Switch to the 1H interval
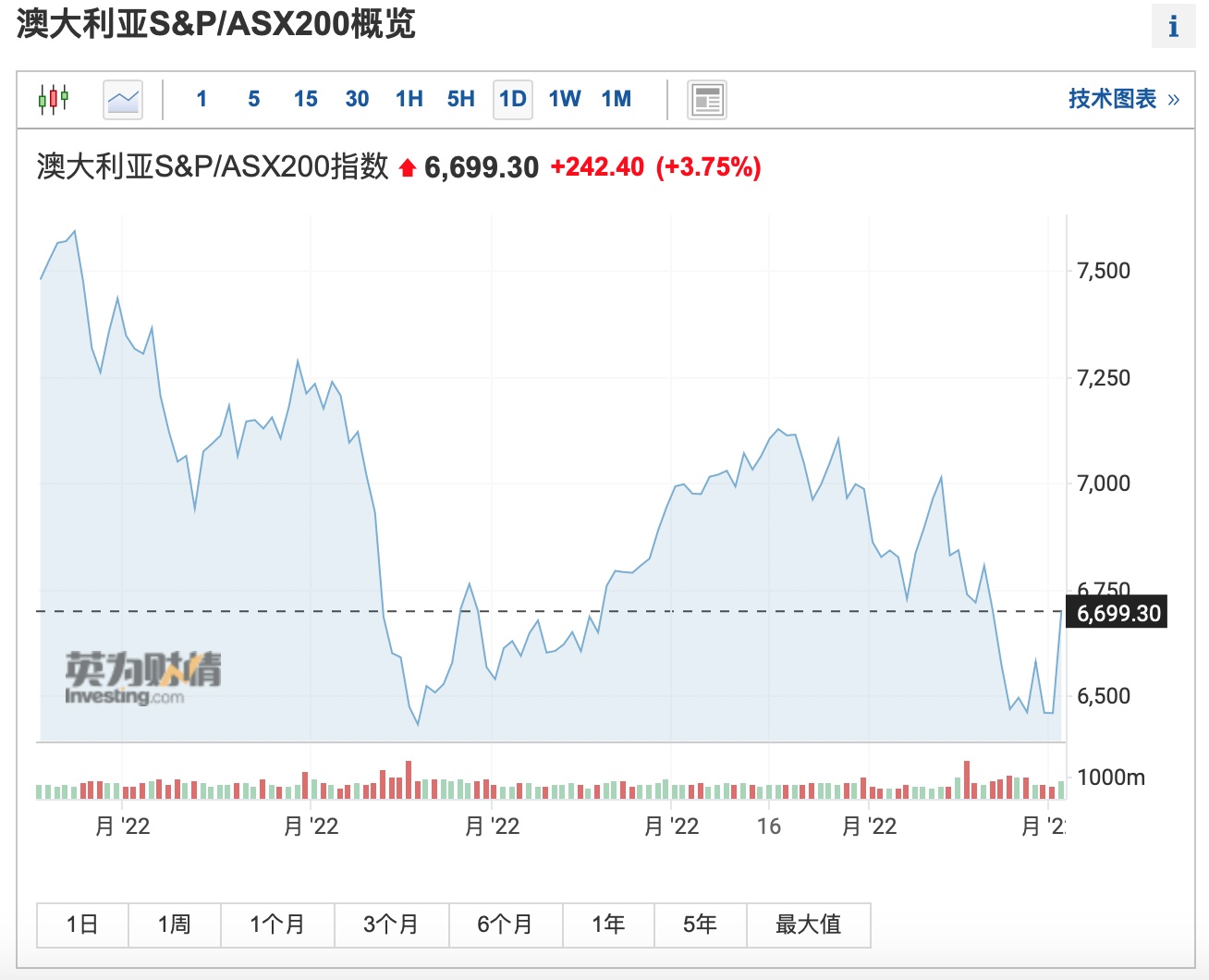The width and height of the screenshot is (1209, 980). click(x=409, y=99)
